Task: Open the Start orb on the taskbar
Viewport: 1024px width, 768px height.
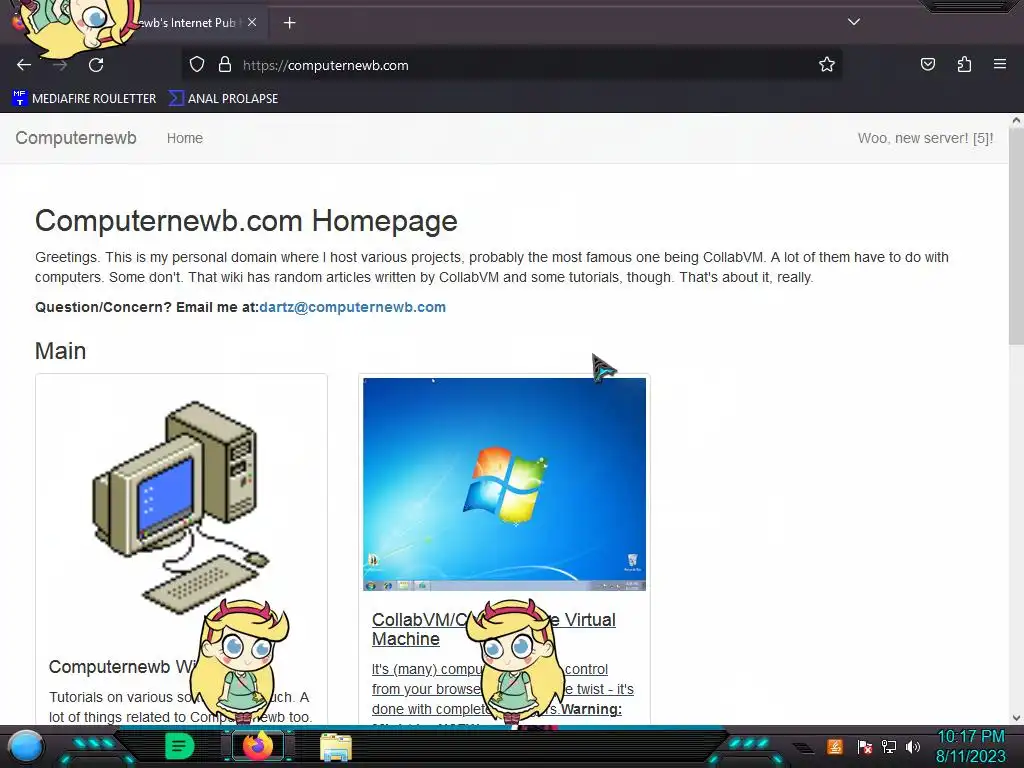Action: pos(26,746)
